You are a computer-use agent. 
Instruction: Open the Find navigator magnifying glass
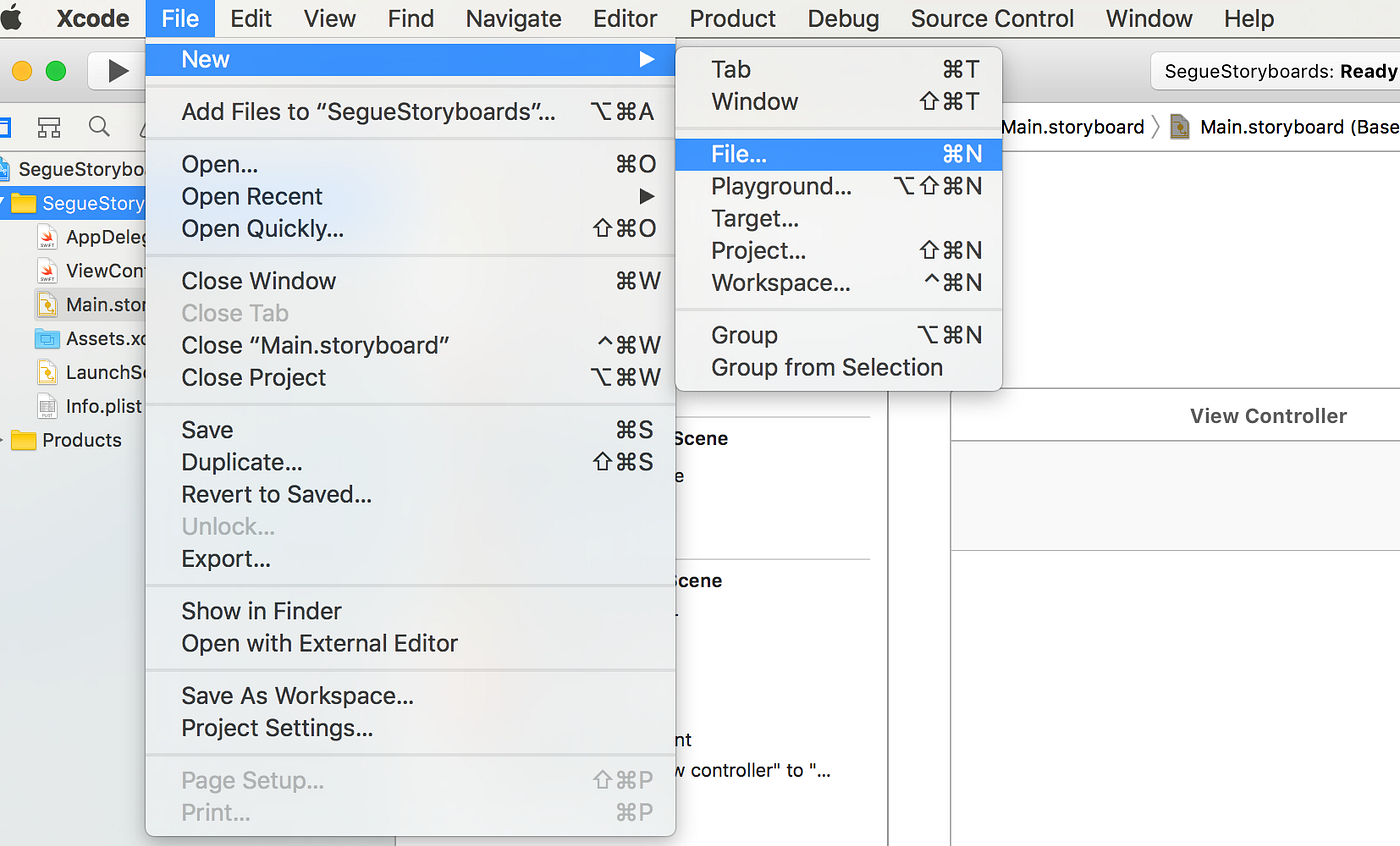pos(97,128)
